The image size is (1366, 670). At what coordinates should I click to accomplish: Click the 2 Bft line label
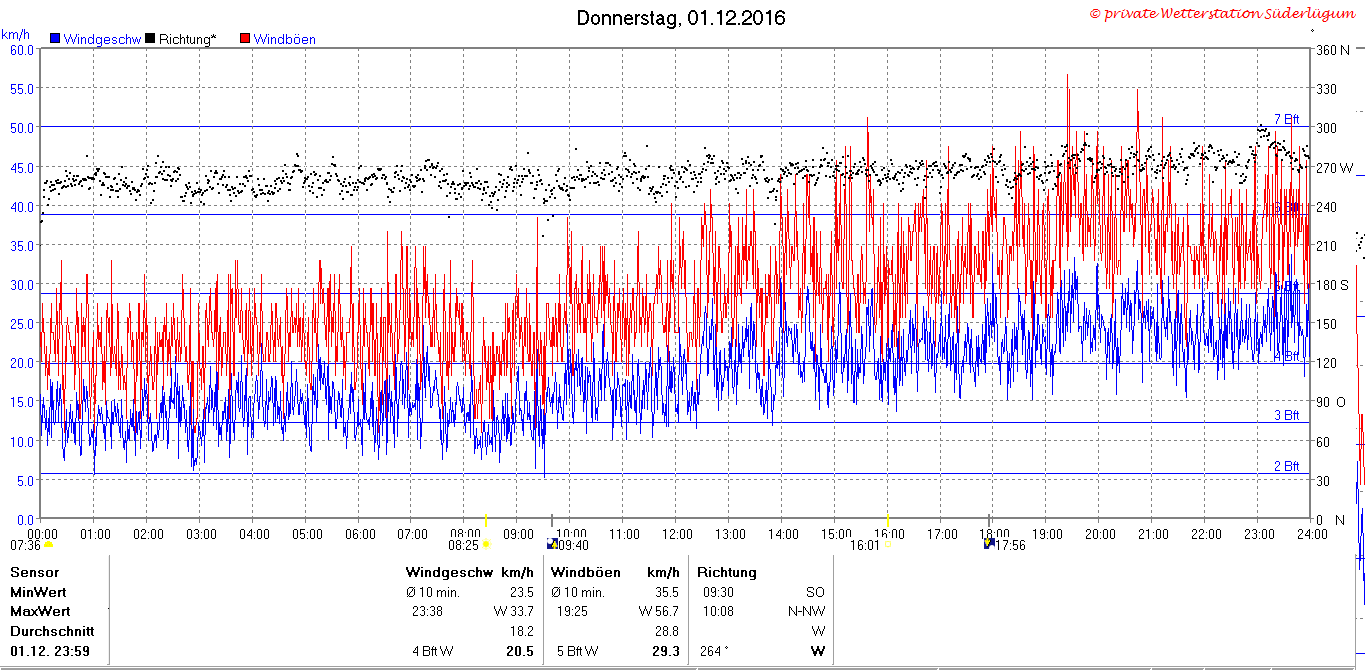pyautogui.click(x=1286, y=466)
